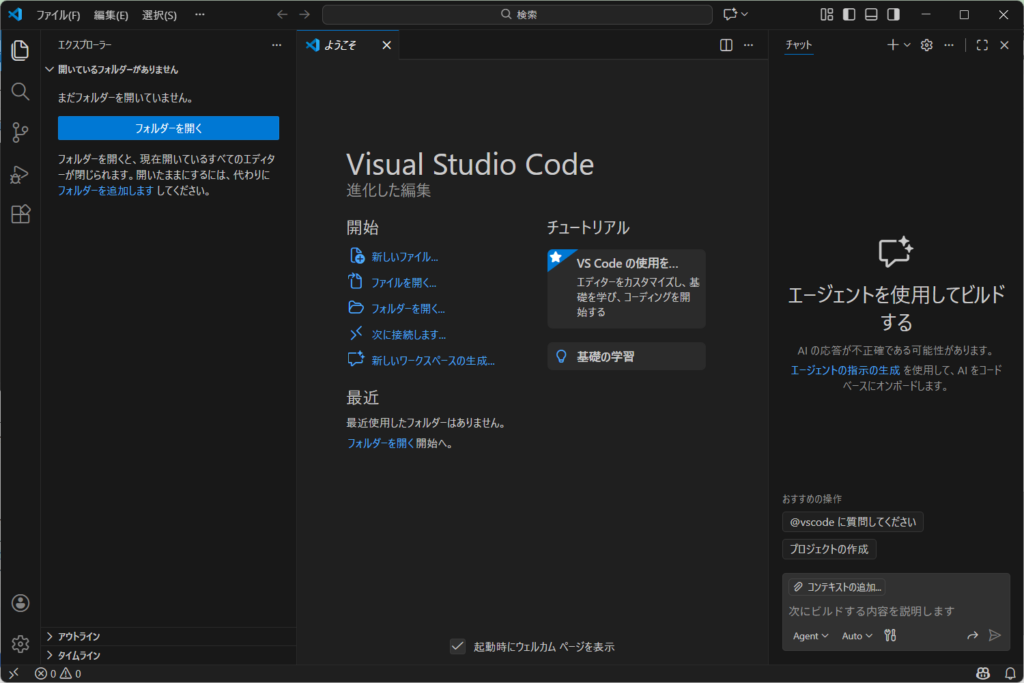Toggle the primary sidebar layout button

point(849,15)
